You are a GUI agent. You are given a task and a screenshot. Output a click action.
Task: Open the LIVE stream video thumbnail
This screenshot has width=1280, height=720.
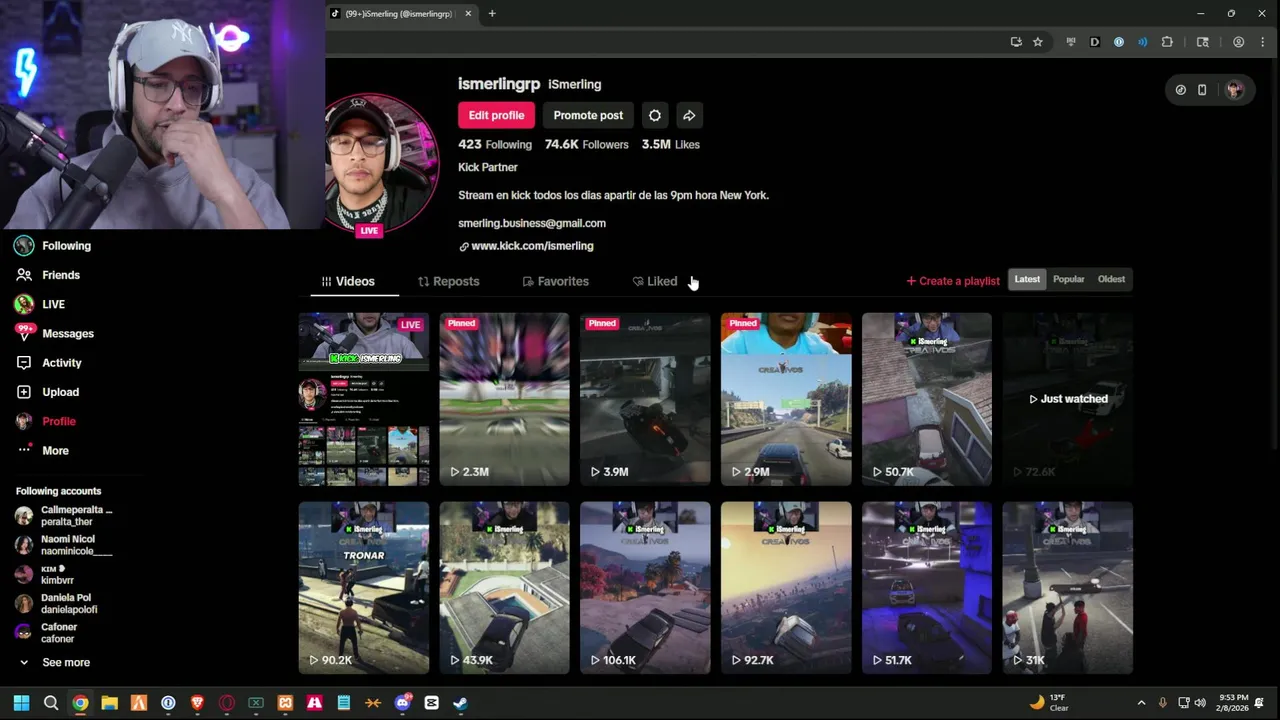pos(364,399)
